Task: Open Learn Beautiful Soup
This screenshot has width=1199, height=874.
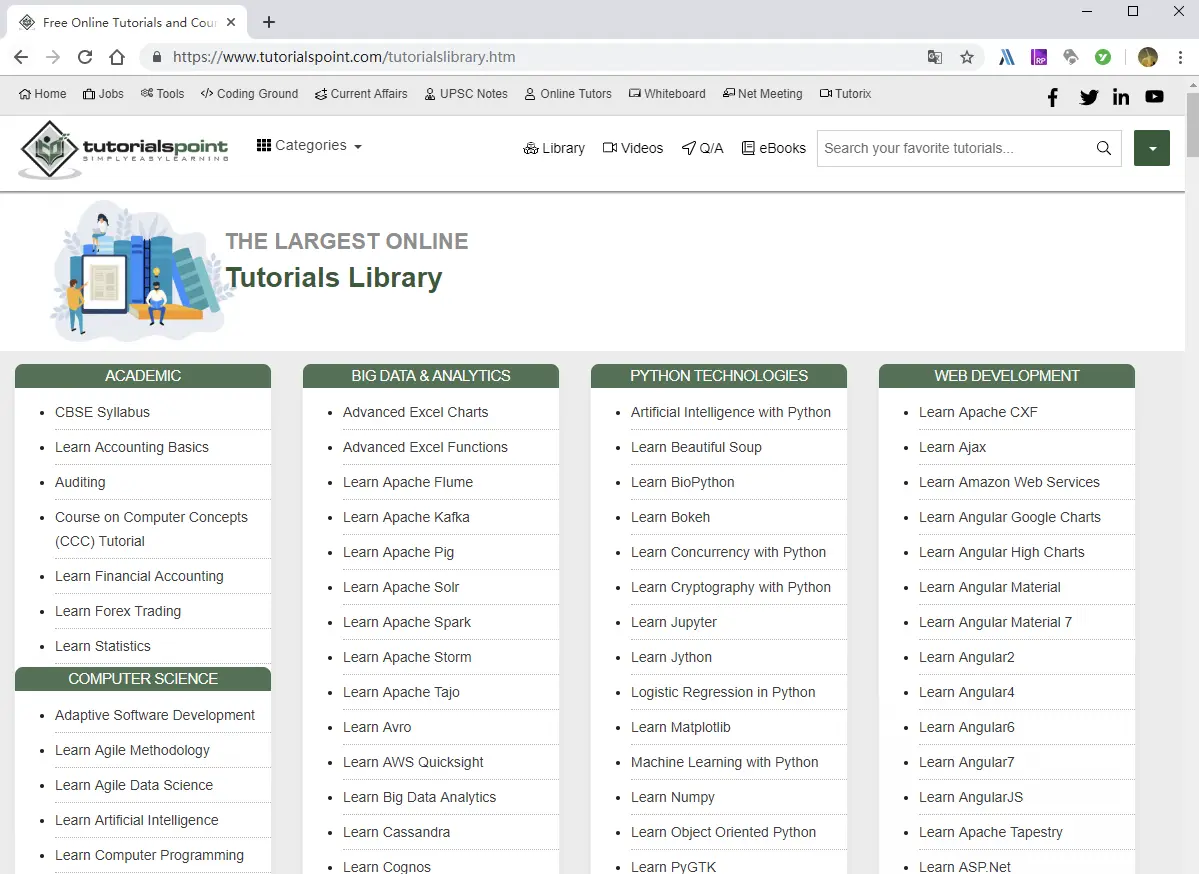Action: [x=696, y=447]
